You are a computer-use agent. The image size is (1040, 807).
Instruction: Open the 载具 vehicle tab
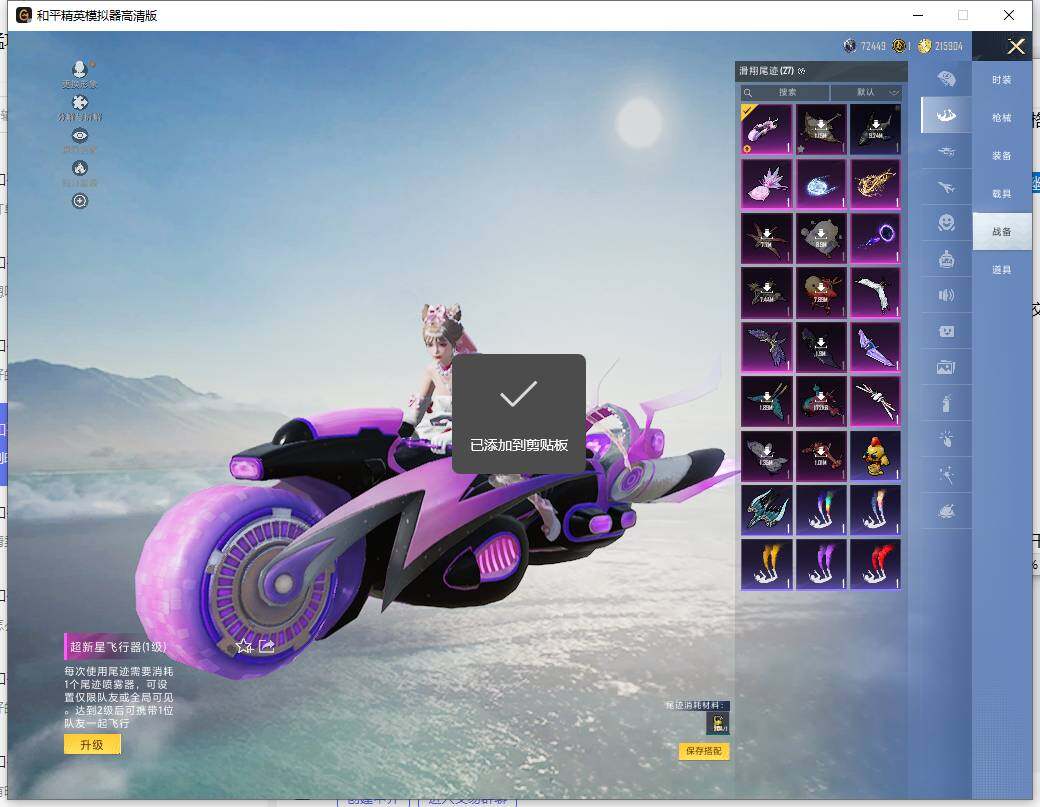coord(1002,194)
